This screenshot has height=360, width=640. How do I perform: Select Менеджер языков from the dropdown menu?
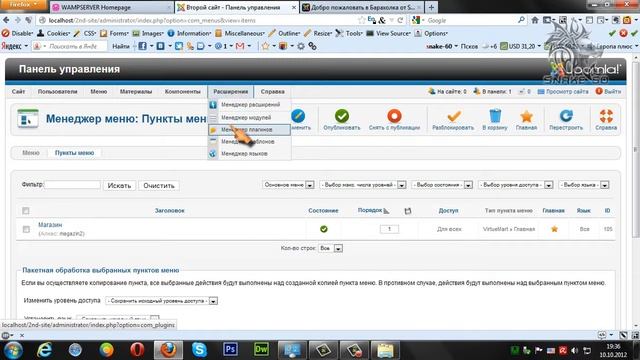pyautogui.click(x=244, y=154)
